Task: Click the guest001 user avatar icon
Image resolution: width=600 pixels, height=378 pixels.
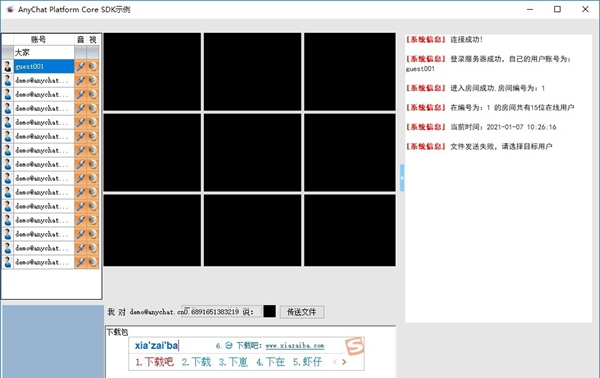Action: point(8,67)
